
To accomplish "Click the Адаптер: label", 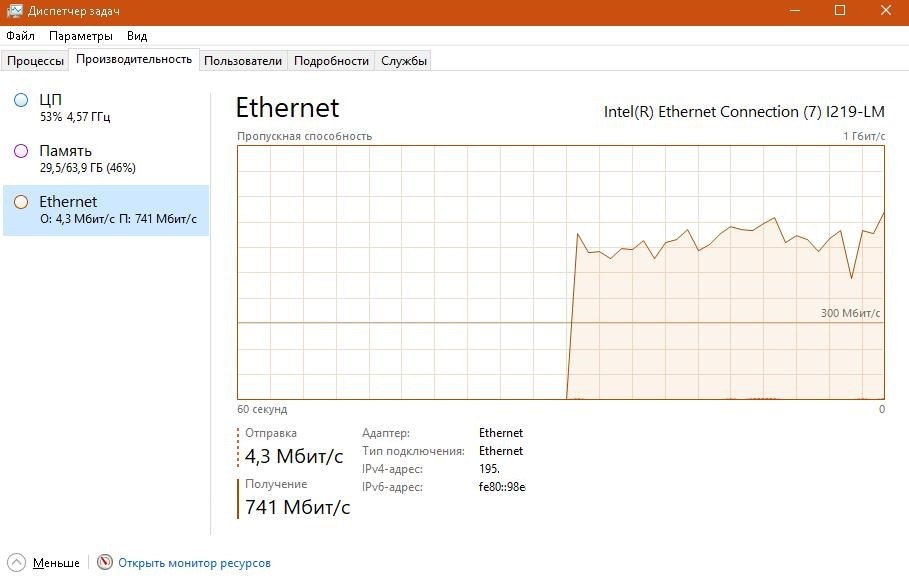I will click(x=386, y=433).
